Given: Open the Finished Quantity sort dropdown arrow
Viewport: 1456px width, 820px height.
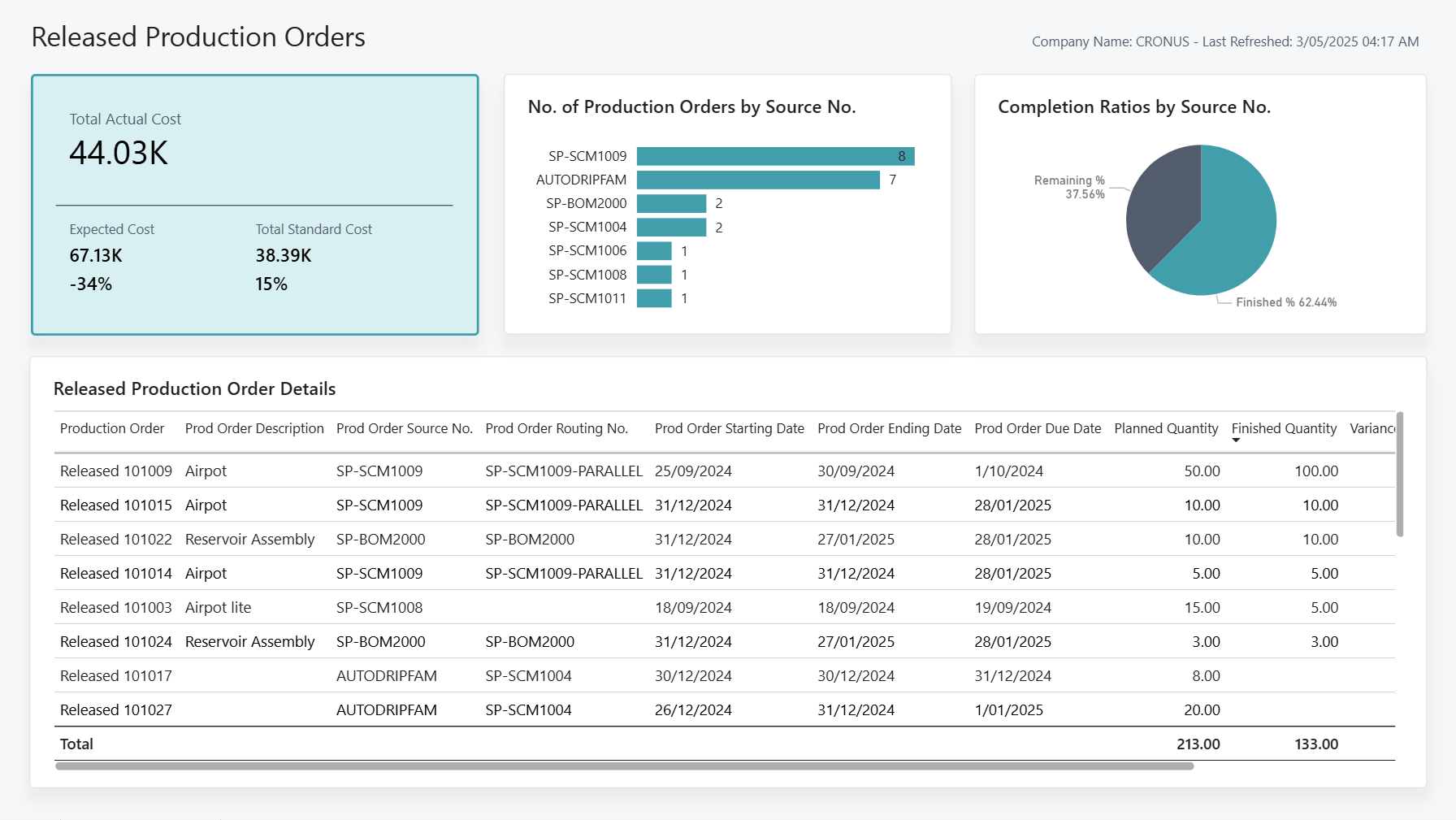Looking at the screenshot, I should 1237,440.
